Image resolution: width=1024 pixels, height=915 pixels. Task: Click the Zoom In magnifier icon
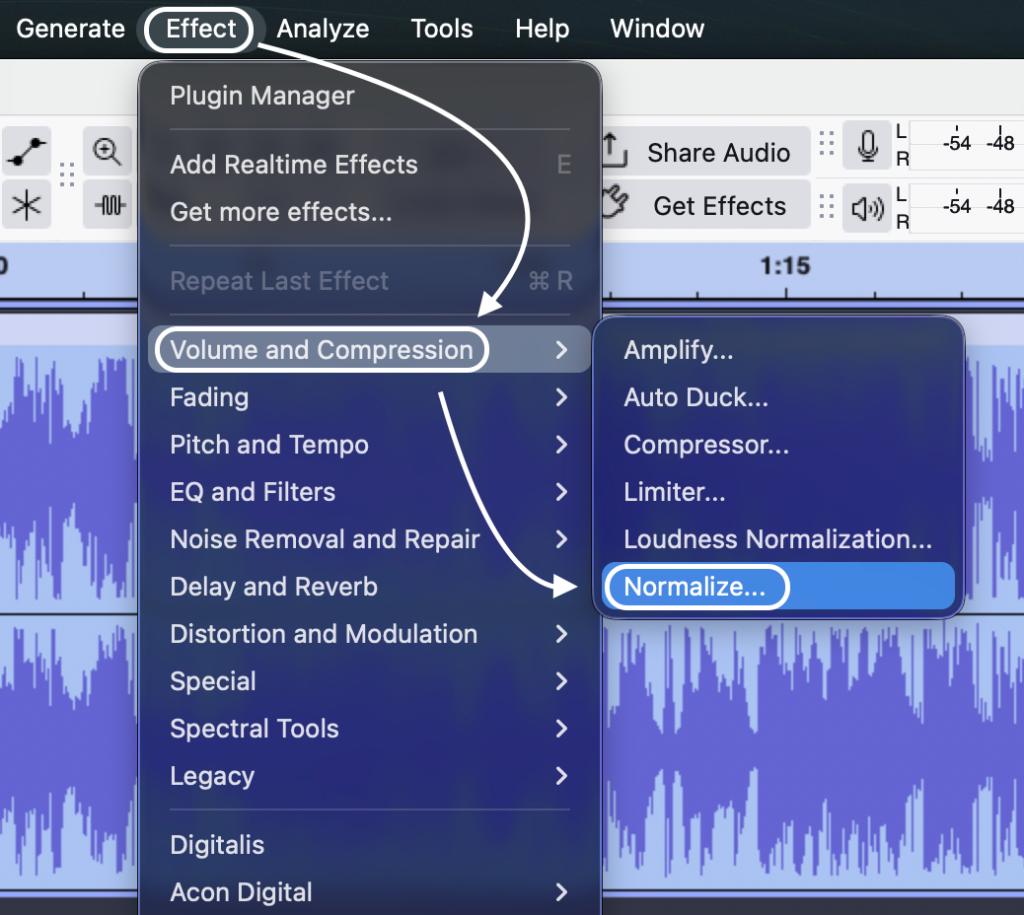107,153
